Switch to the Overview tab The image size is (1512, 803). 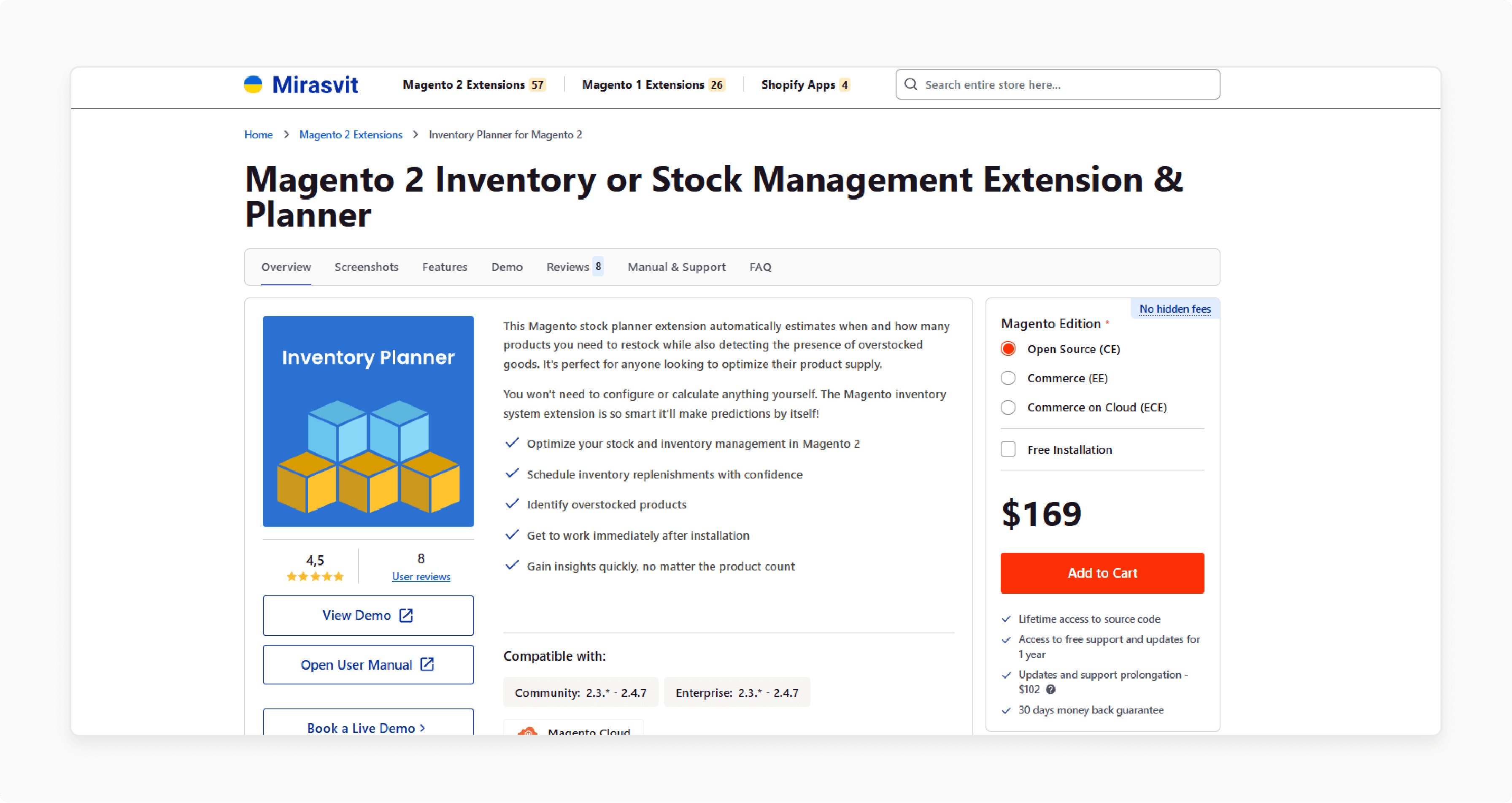tap(286, 267)
